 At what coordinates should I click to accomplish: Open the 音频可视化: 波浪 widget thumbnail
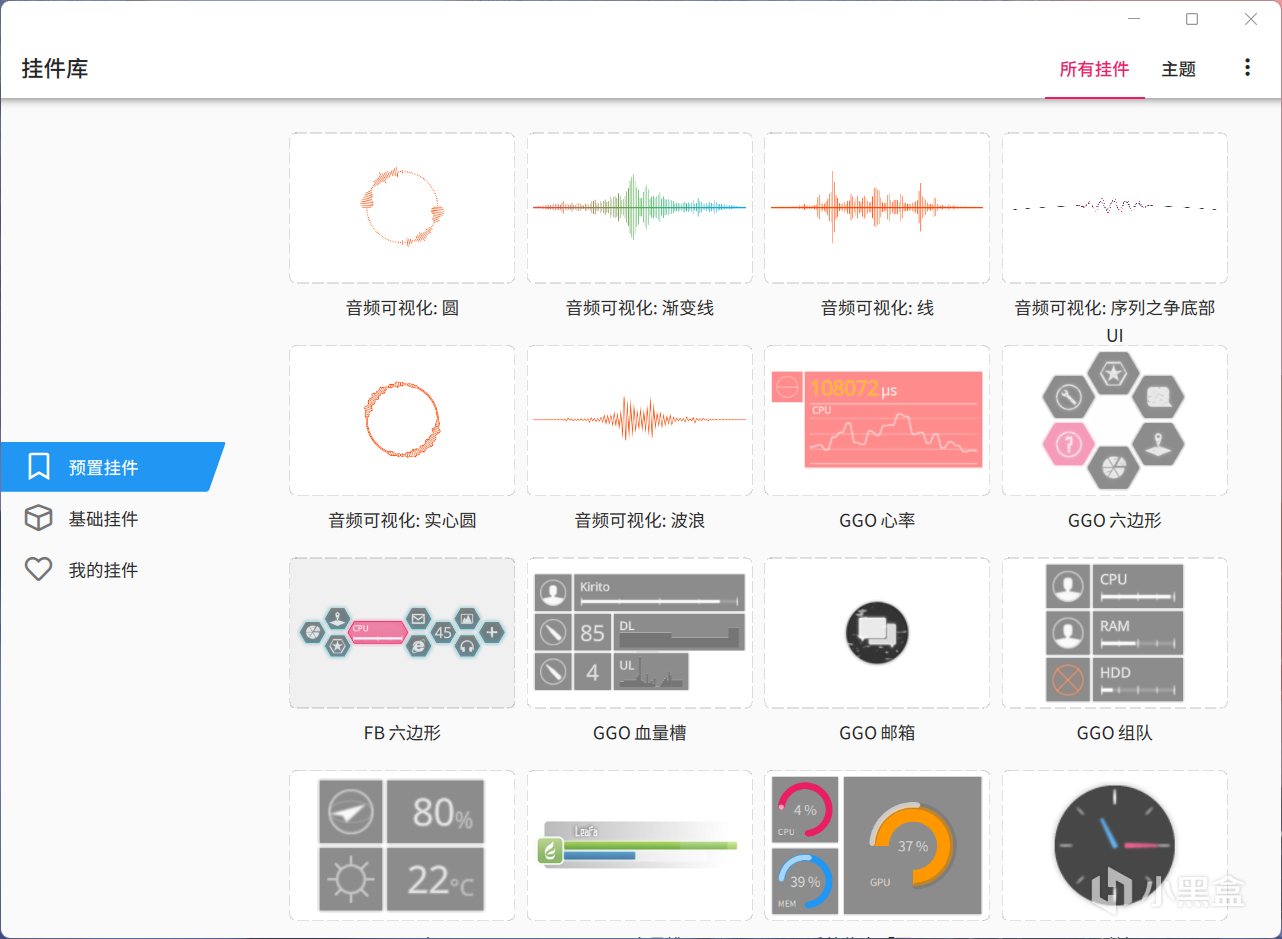tap(640, 420)
